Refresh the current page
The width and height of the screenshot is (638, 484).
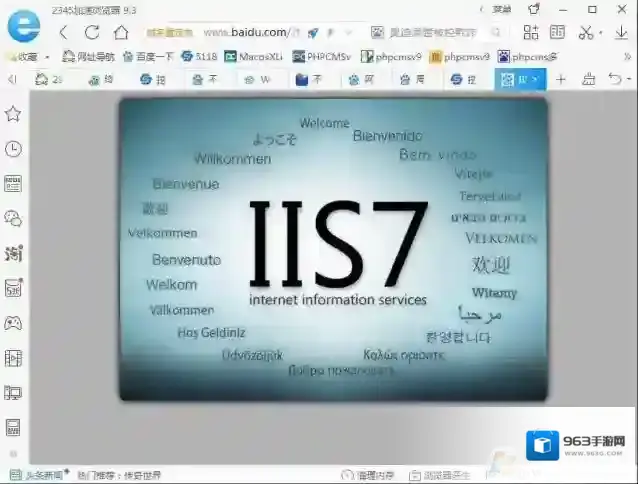(92, 32)
